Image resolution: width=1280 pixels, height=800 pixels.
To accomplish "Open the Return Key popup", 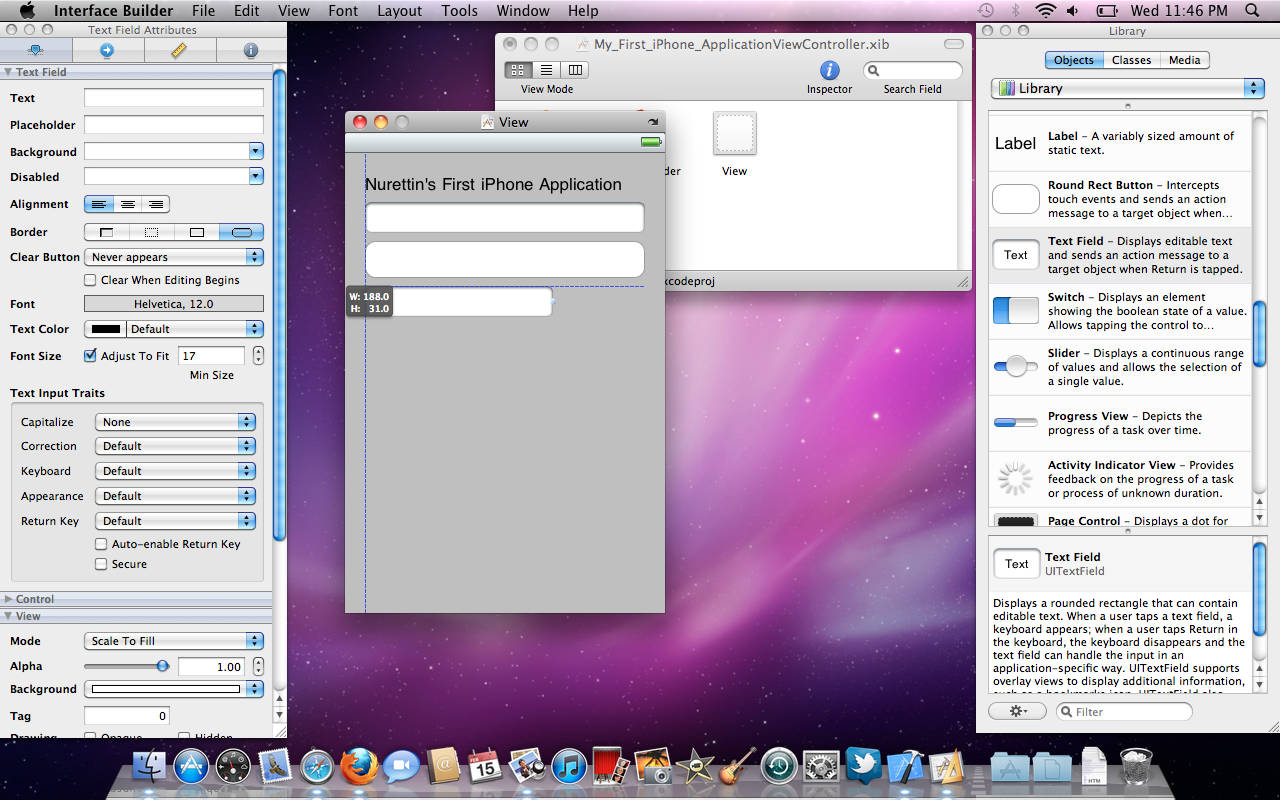I will tap(176, 521).
